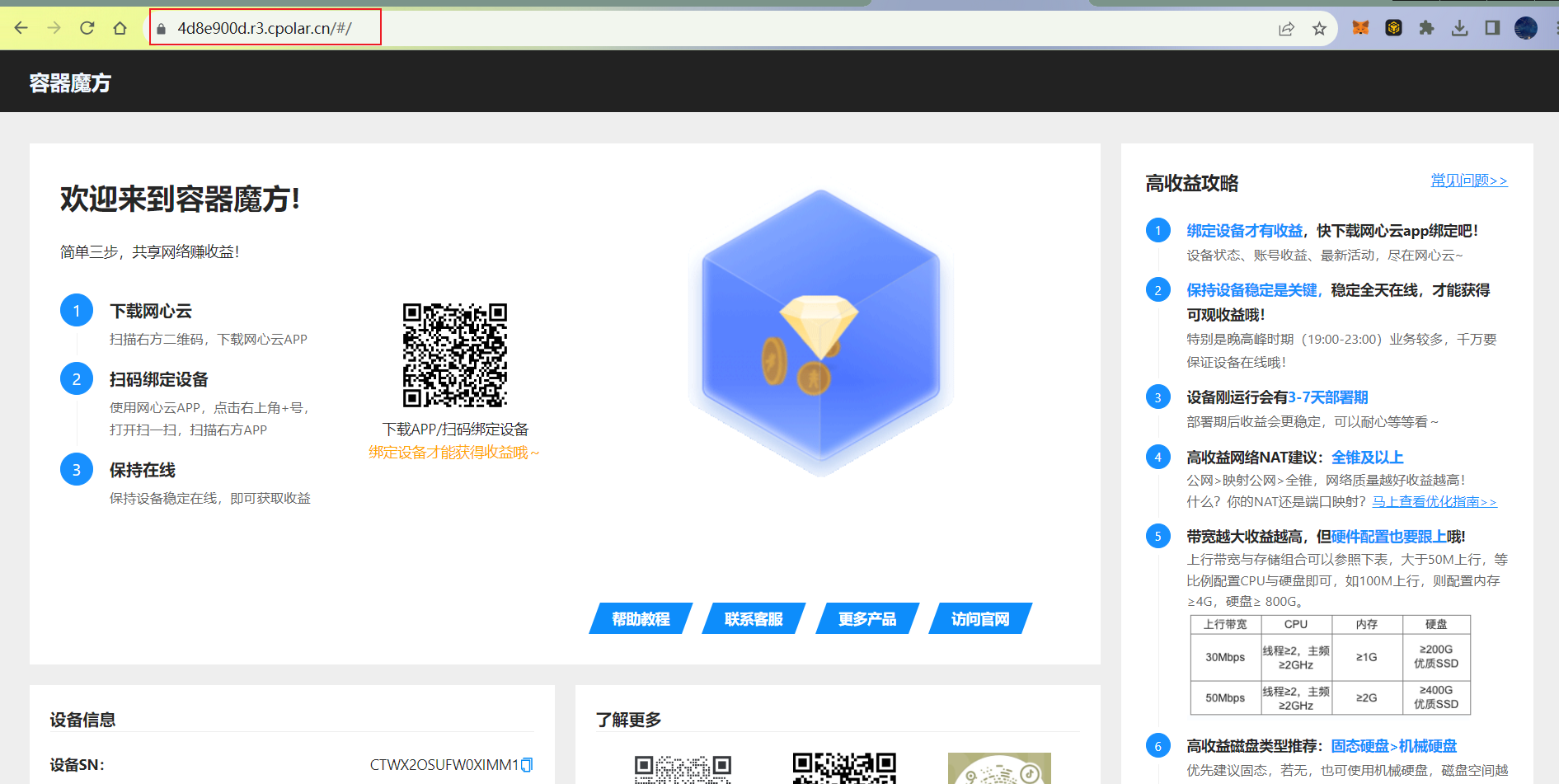This screenshot has width=1559, height=784.
Task: Click the 下载网心云 step heading
Action: pyautogui.click(x=151, y=312)
